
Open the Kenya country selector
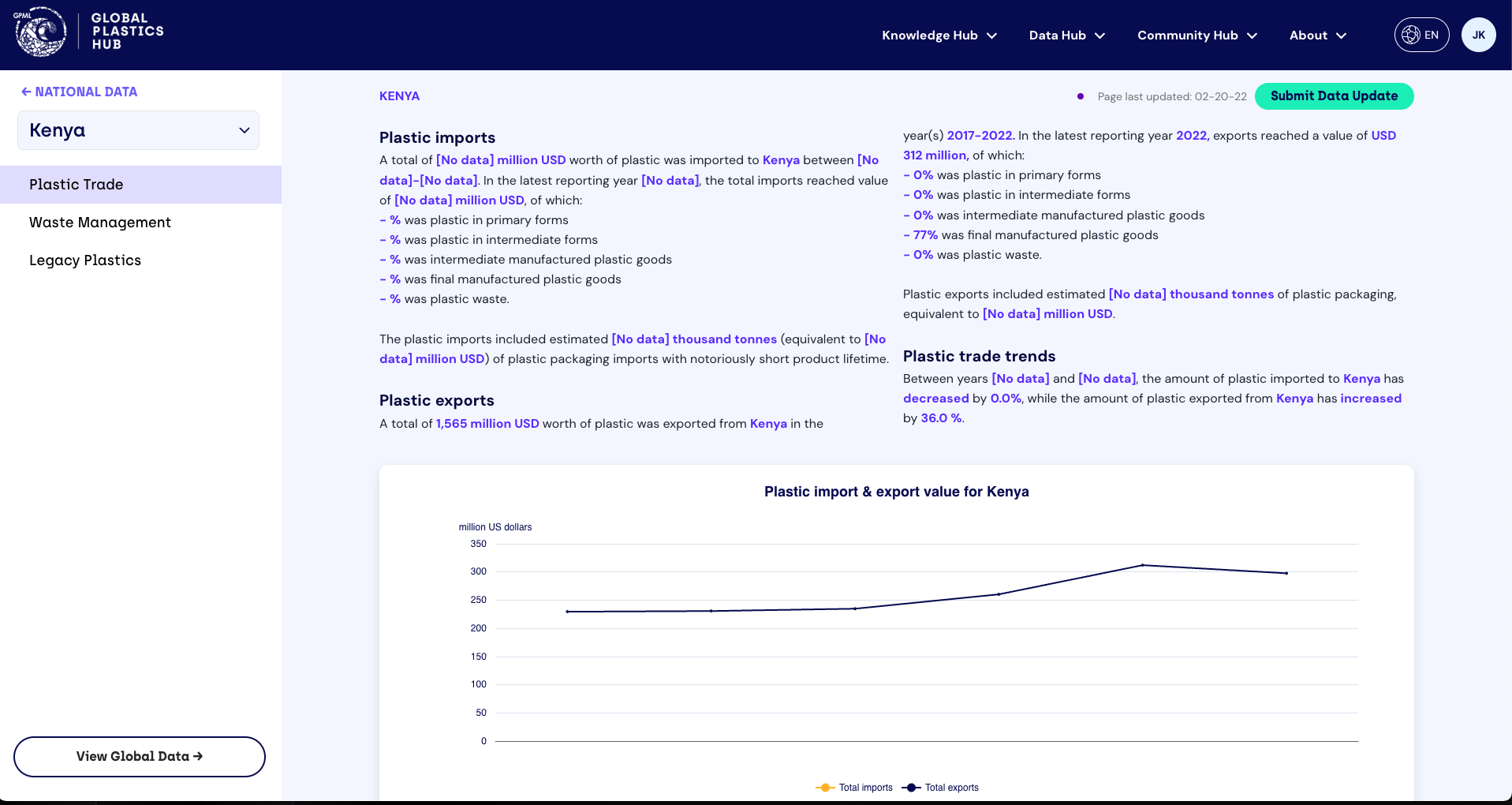click(138, 130)
